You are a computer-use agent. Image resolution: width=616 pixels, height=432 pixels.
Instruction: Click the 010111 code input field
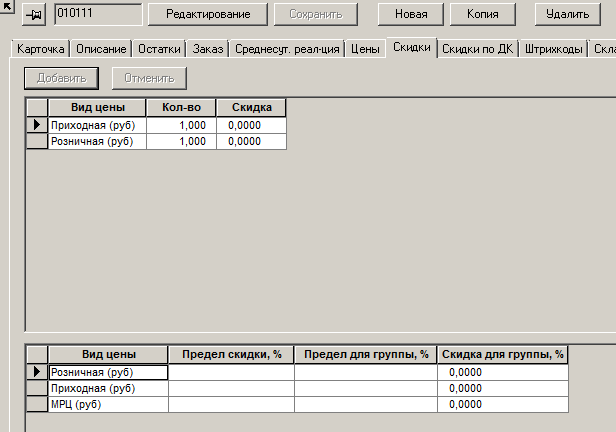click(x=98, y=14)
